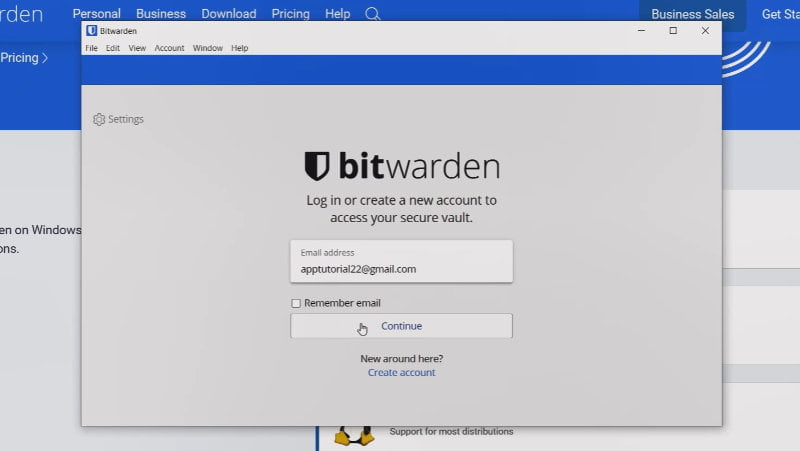
Task: Click the 'New around here?' text
Action: [402, 359]
